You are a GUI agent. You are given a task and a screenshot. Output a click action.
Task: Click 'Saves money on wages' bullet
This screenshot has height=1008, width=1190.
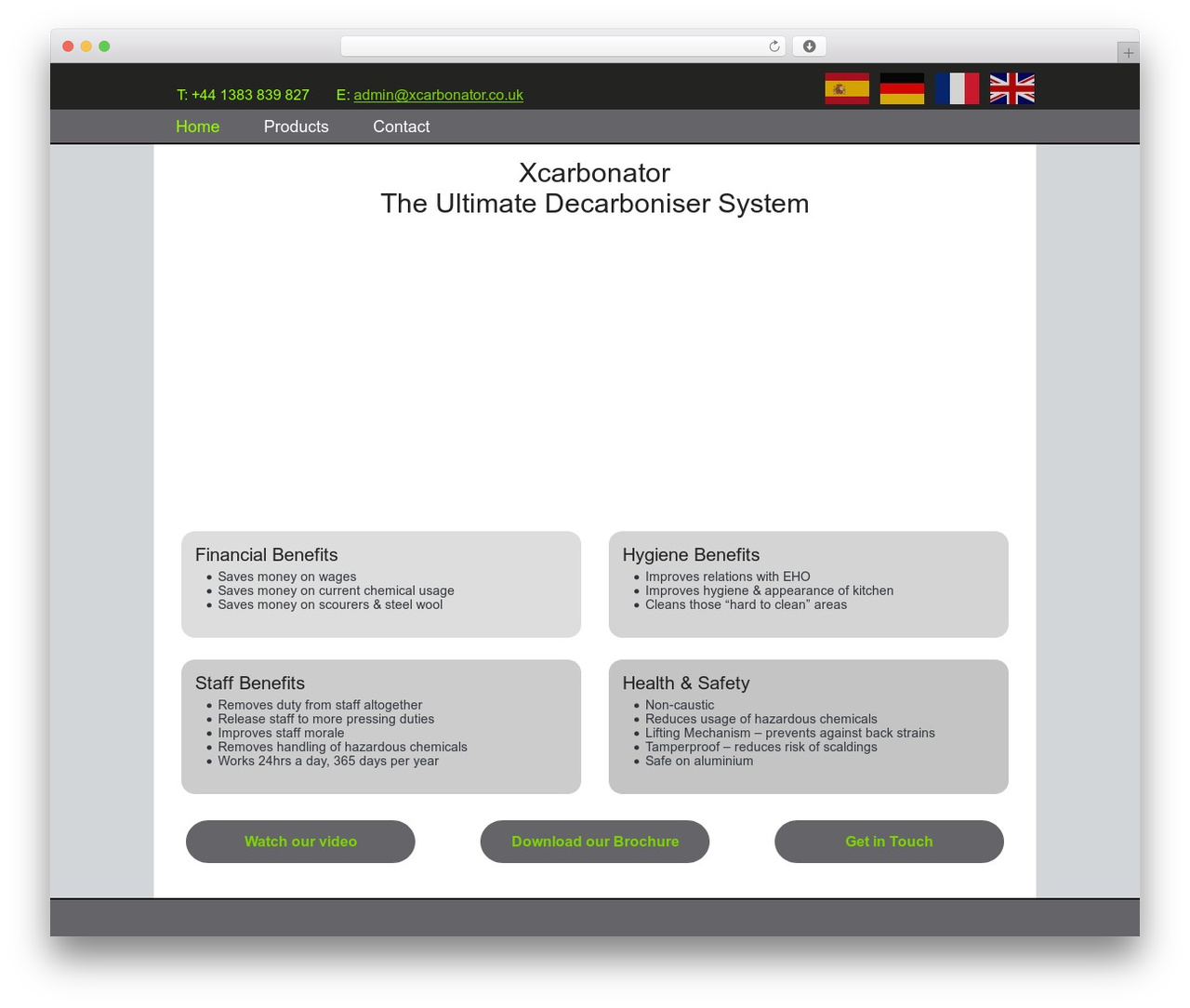point(287,577)
